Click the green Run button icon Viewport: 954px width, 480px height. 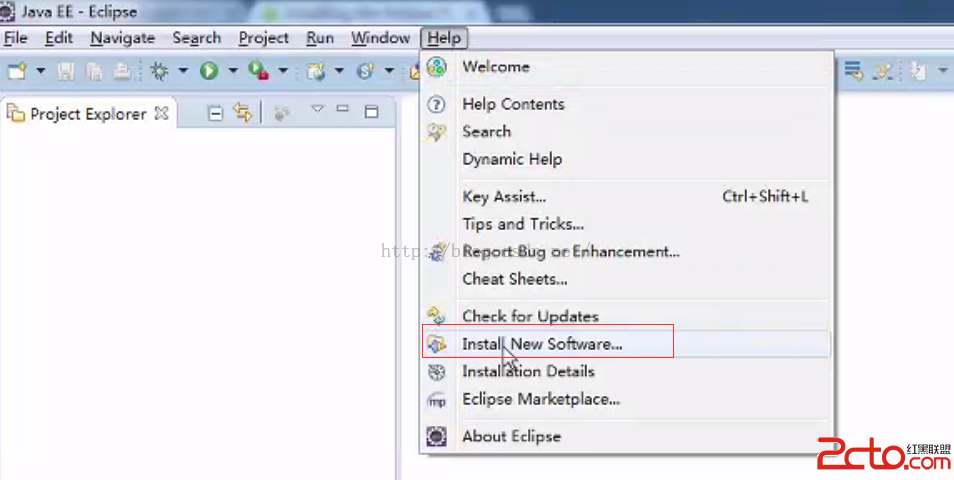209,71
